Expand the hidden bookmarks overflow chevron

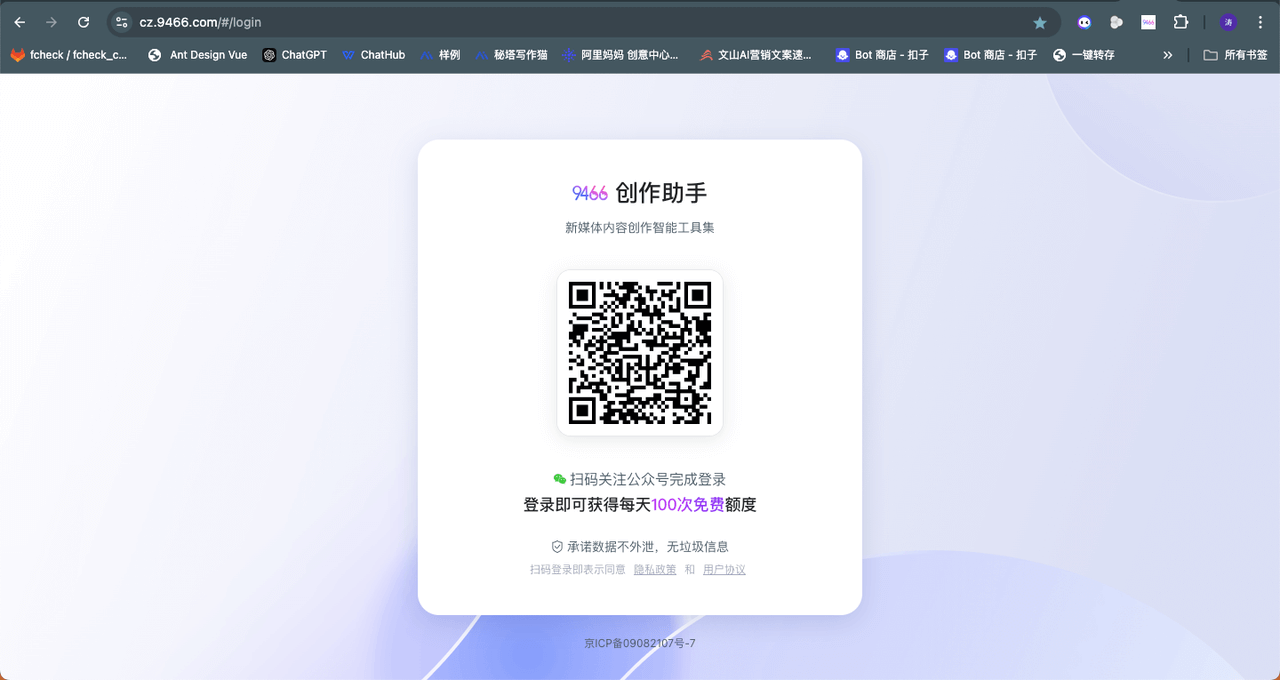tap(1167, 55)
